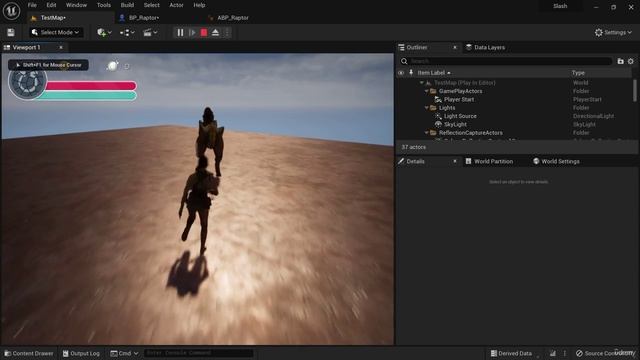This screenshot has width=640, height=360.
Task: Open Outliner settings gear
Action: (x=631, y=61)
